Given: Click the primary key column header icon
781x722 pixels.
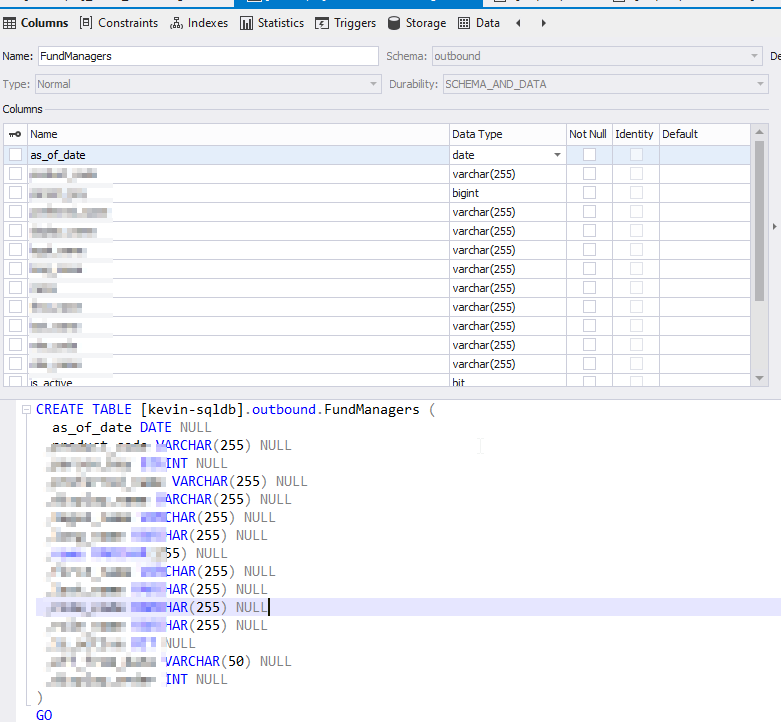Looking at the screenshot, I should click(x=15, y=134).
